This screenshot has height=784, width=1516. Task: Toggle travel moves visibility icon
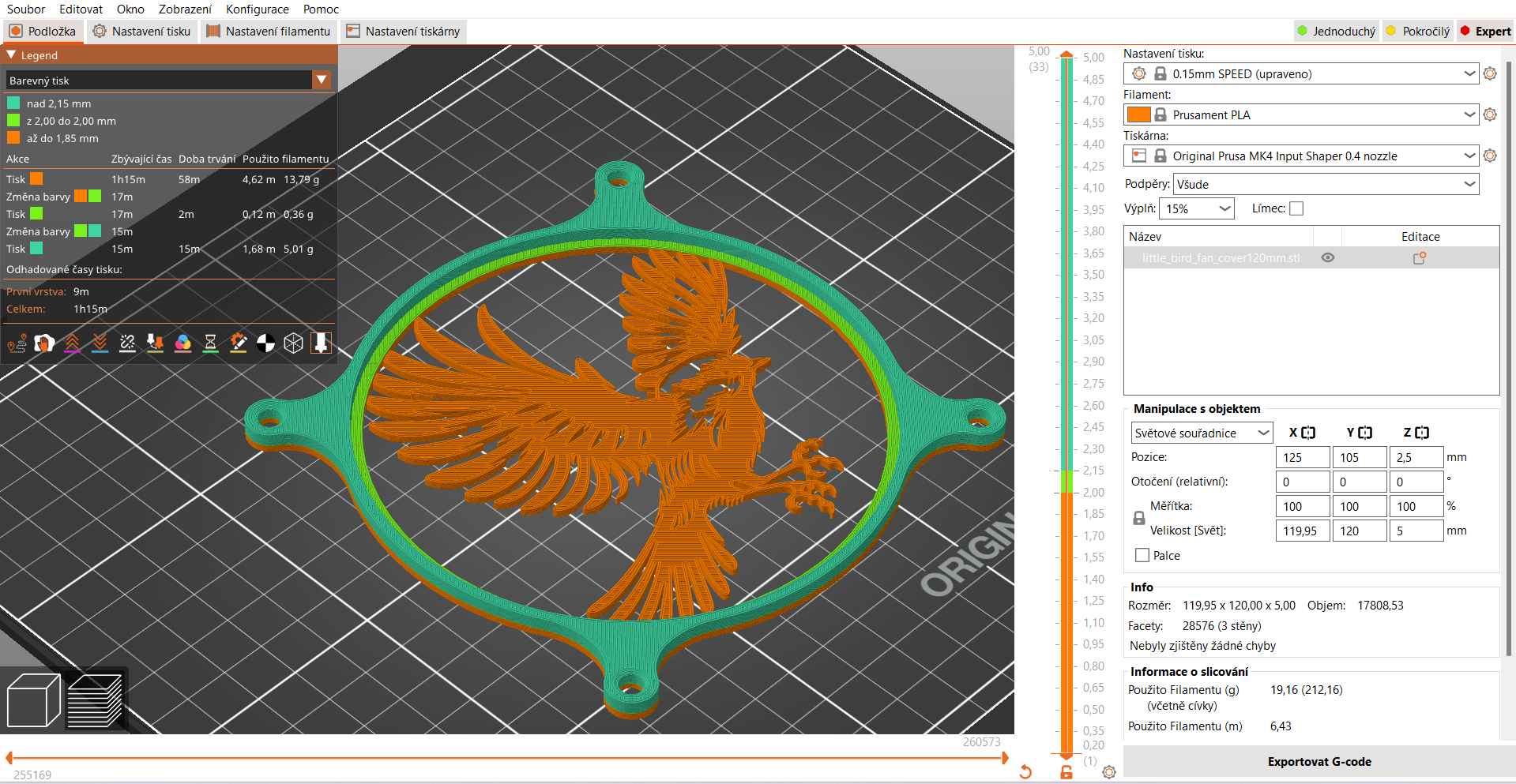[x=17, y=343]
